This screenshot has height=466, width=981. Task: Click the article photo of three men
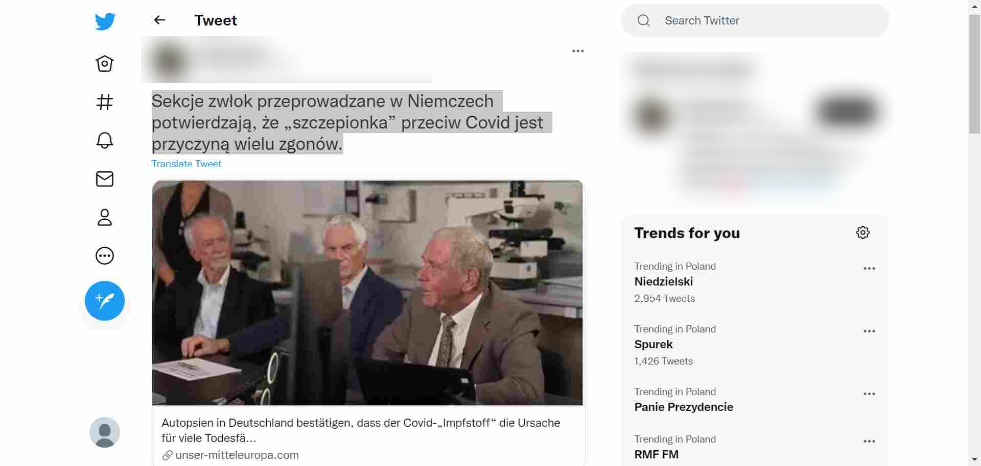click(x=368, y=293)
